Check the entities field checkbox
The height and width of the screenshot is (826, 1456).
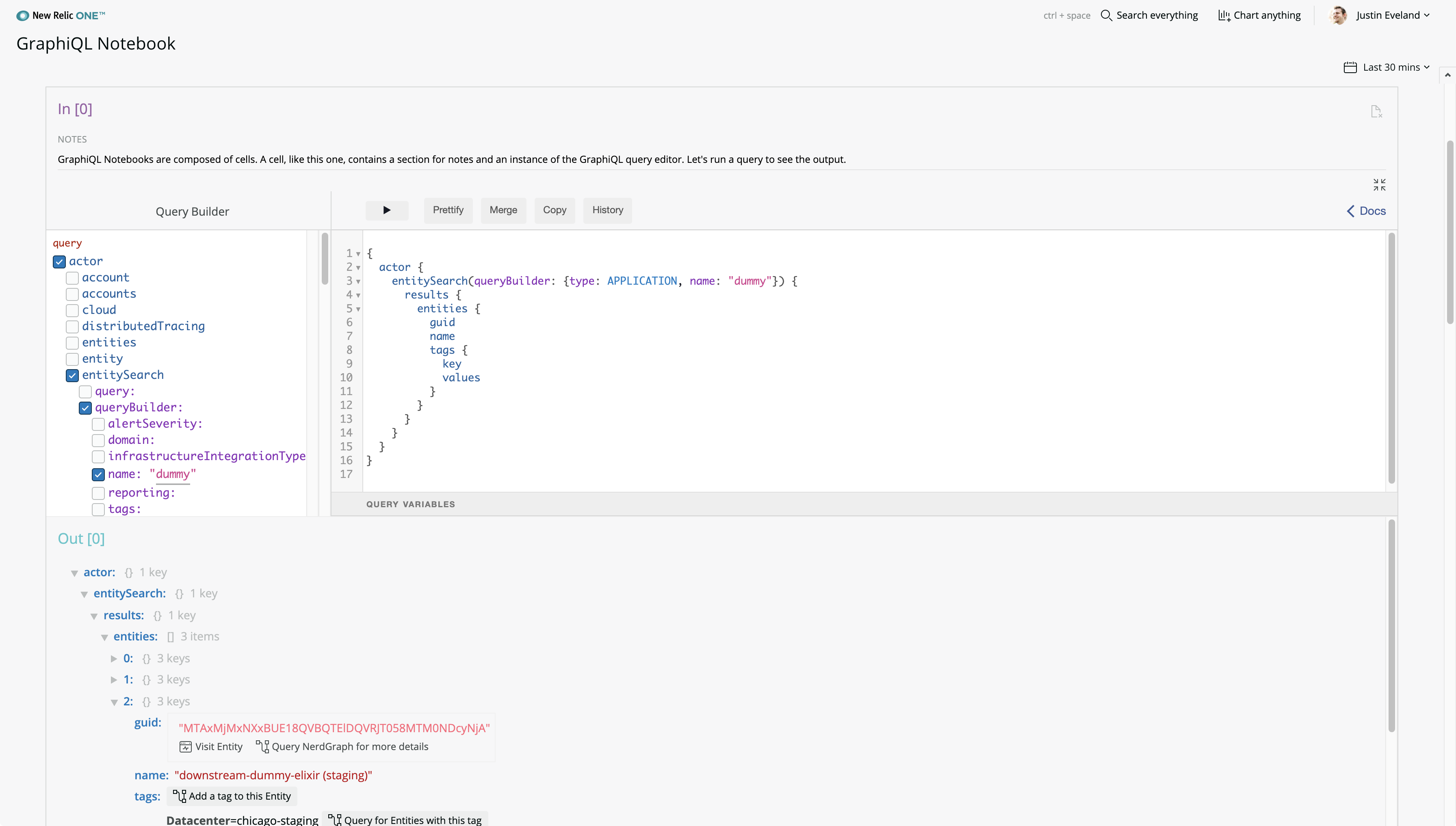pos(72,343)
